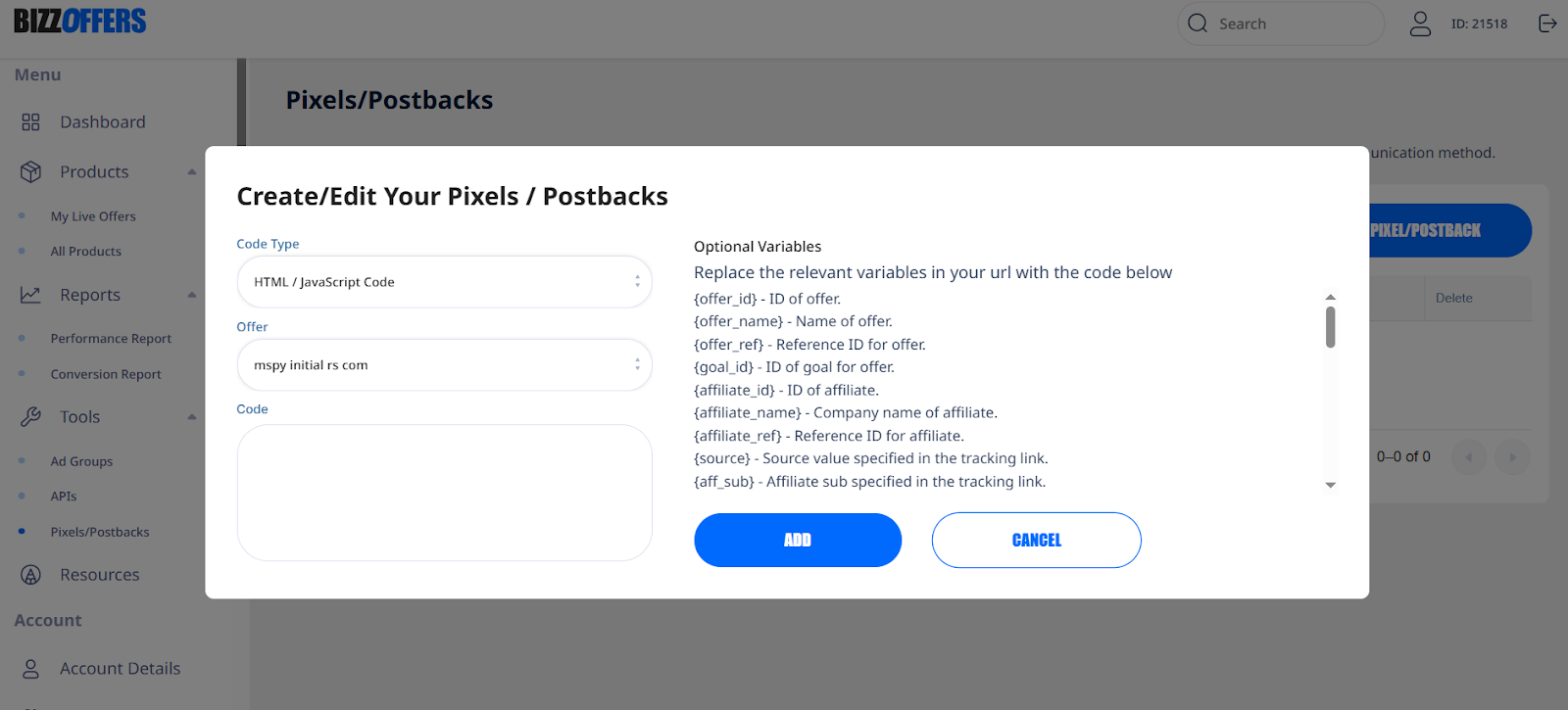Open Performance Report menu item
Image resolution: width=1568 pixels, height=710 pixels.
(x=111, y=339)
